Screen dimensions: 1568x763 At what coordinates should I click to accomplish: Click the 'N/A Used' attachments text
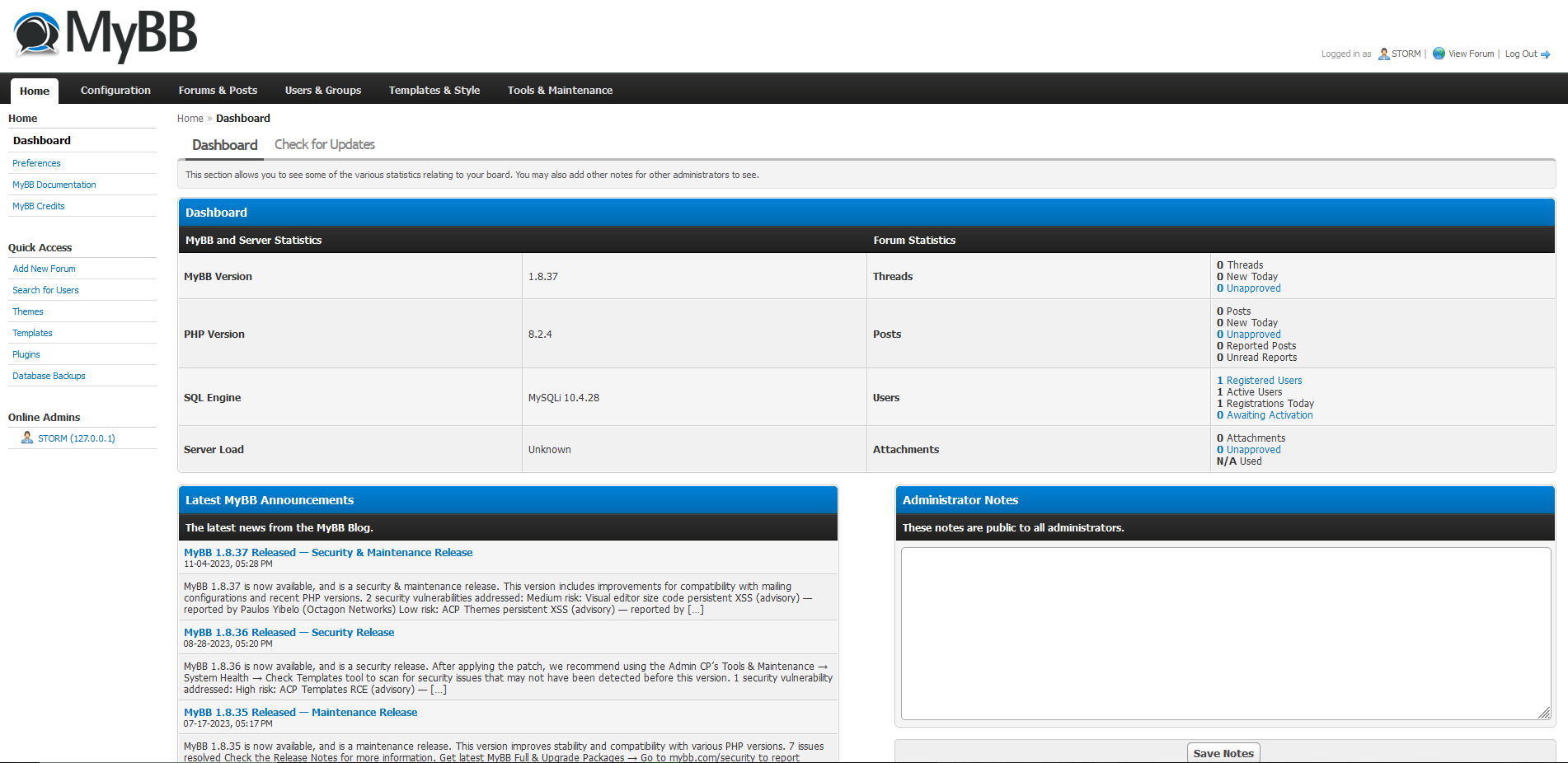(1239, 461)
